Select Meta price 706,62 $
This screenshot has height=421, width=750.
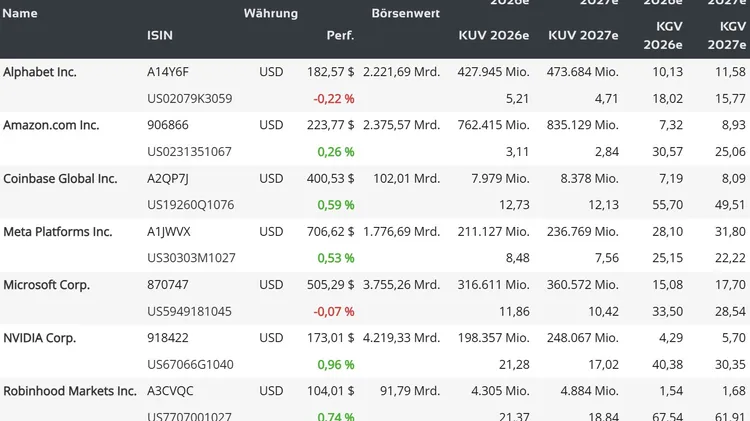331,232
